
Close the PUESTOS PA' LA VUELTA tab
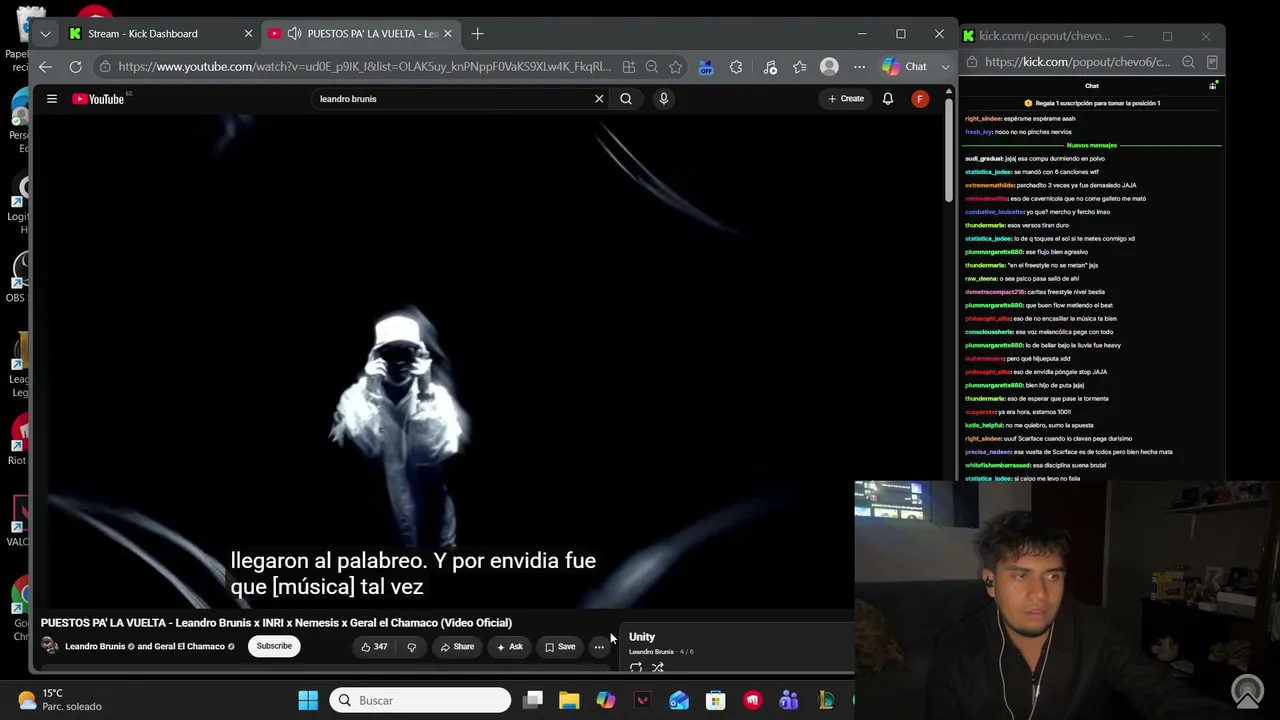[x=448, y=34]
